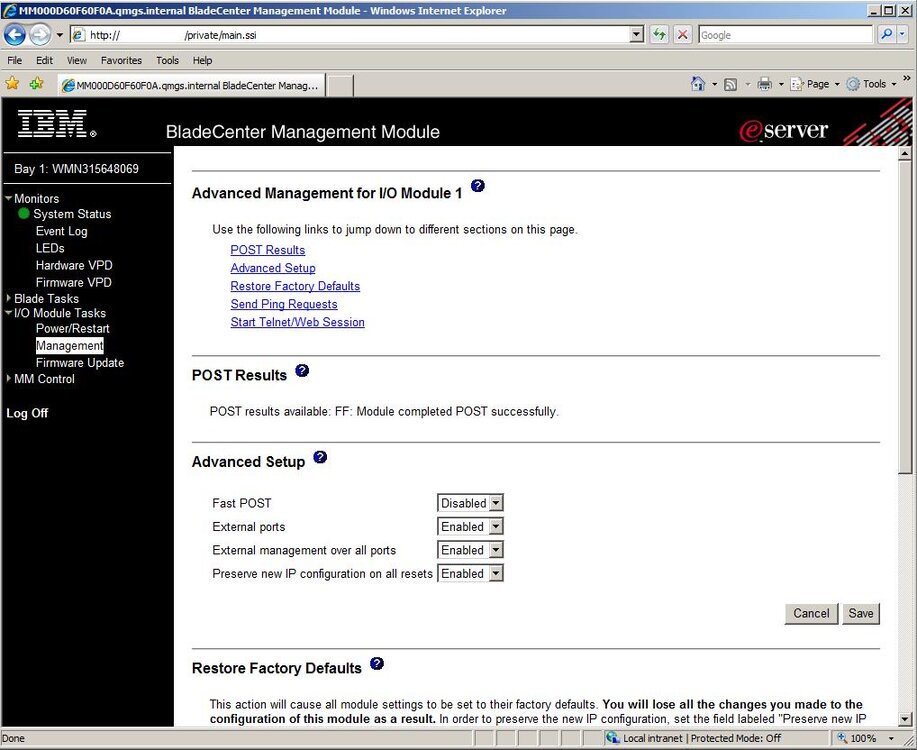Viewport: 917px width, 750px height.
Task: Click the IBM logo
Action: (x=57, y=123)
